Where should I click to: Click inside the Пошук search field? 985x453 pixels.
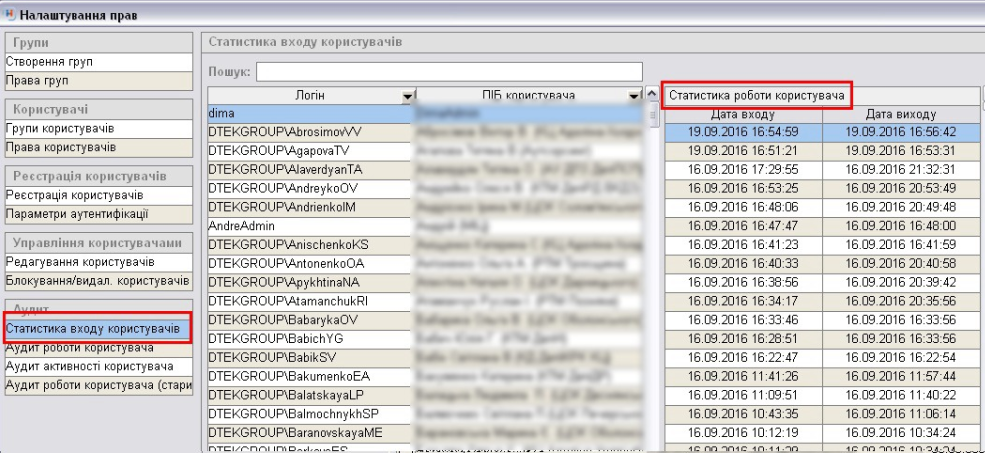tap(448, 72)
